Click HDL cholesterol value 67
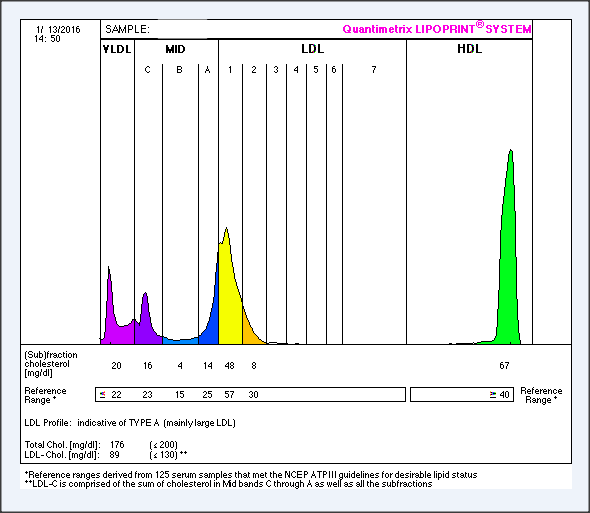 tap(504, 365)
